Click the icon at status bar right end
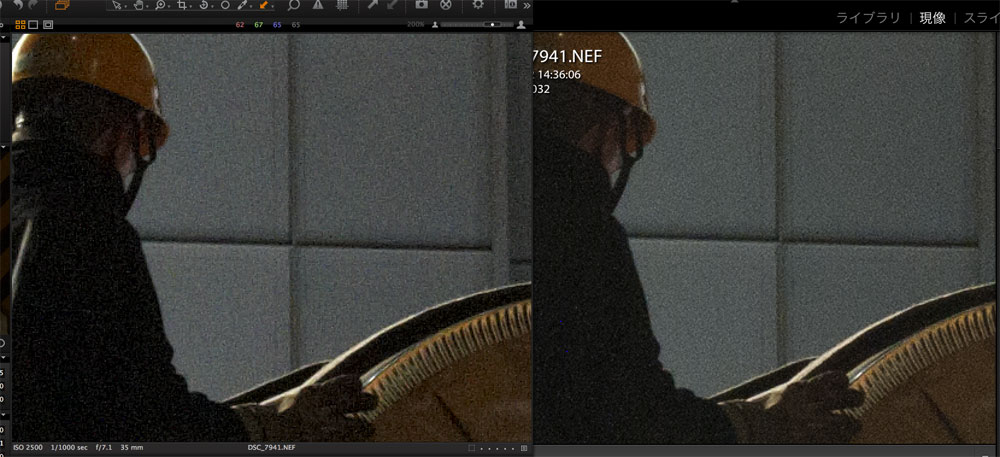This screenshot has height=457, width=1000. click(524, 448)
